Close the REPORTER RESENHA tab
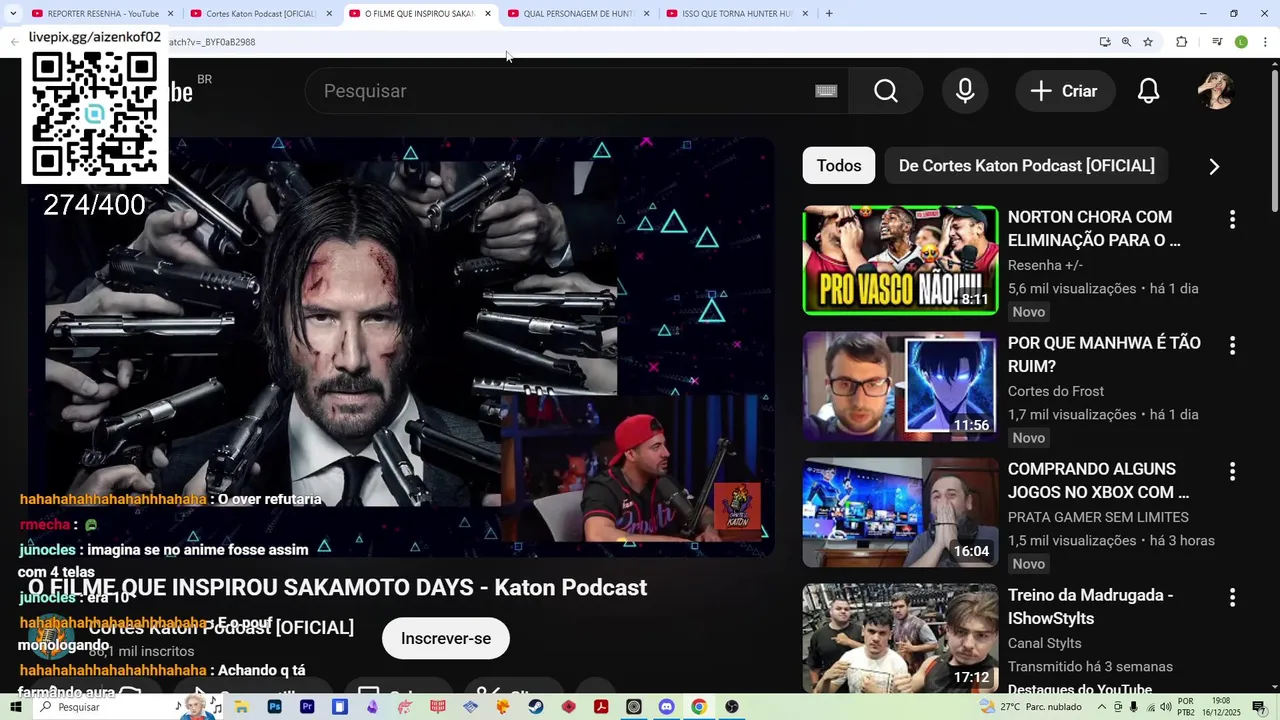The image size is (1280, 720). click(x=170, y=14)
